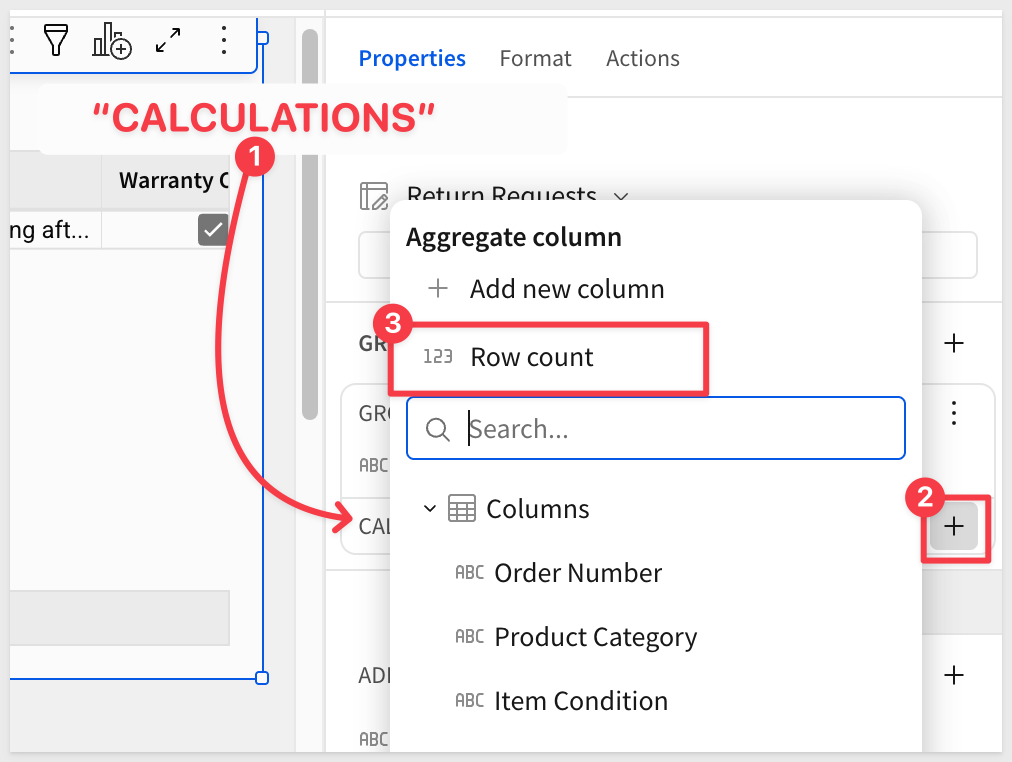The height and width of the screenshot is (762, 1012).
Task: Select the Product Category column
Action: [x=595, y=637]
